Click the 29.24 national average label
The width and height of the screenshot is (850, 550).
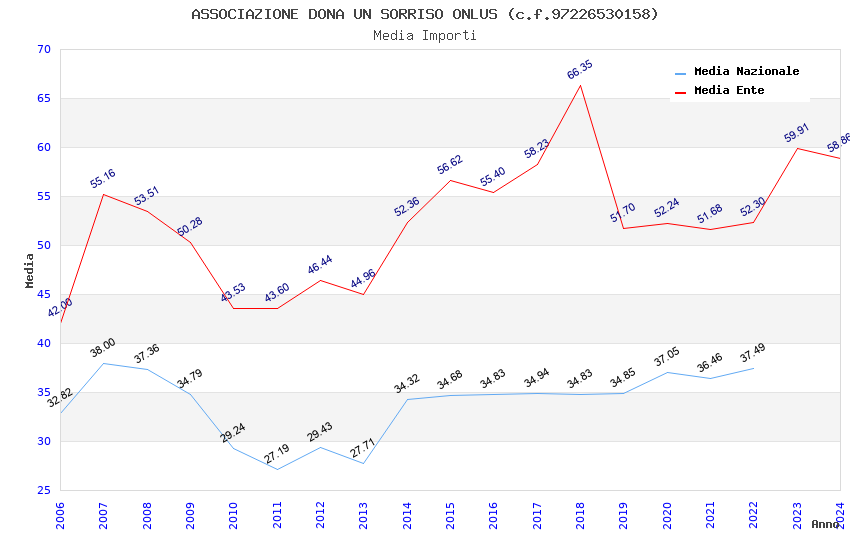tap(233, 432)
